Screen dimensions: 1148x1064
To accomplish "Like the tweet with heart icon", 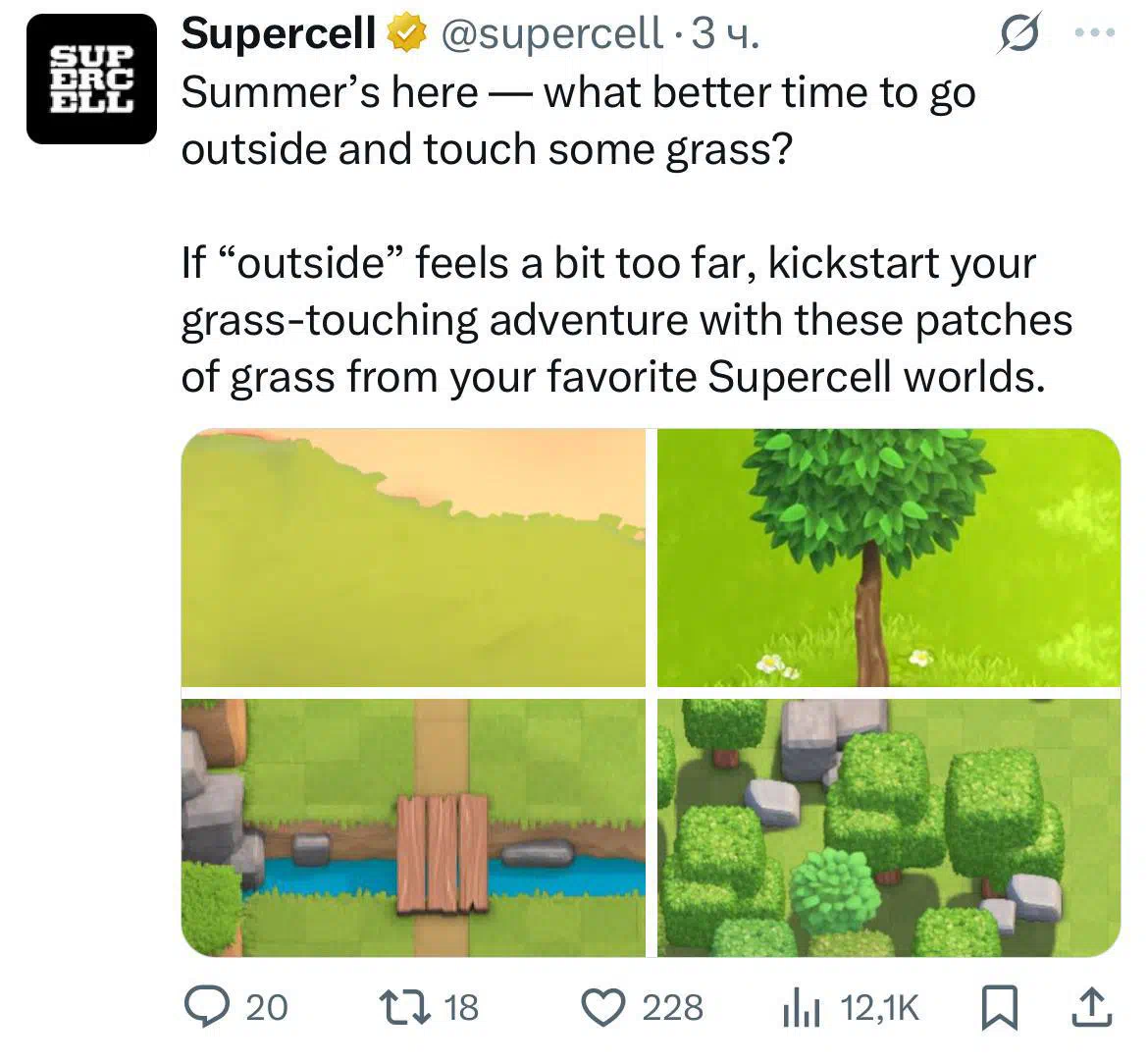I will [603, 1008].
